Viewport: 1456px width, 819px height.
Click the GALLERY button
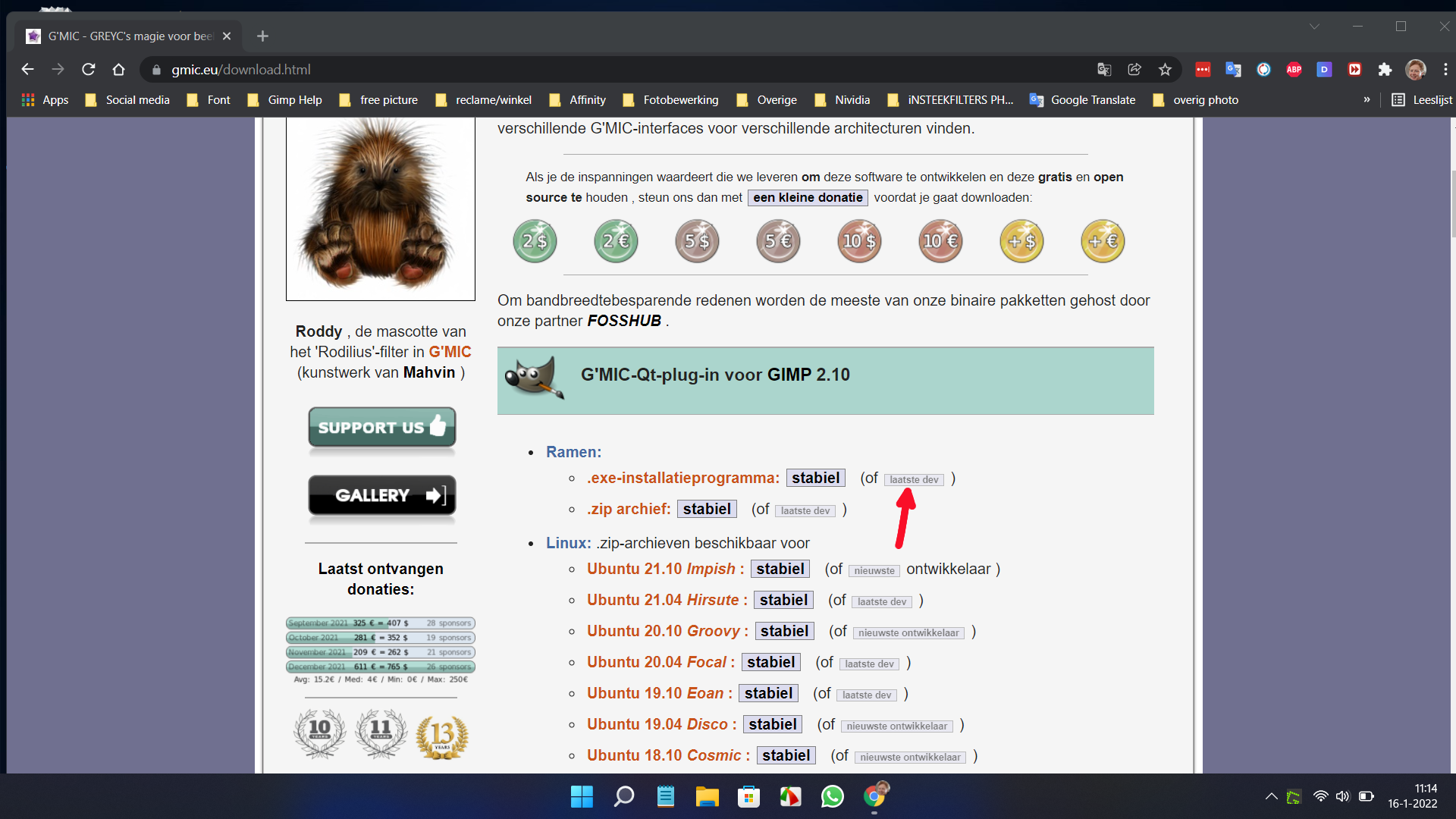click(382, 495)
